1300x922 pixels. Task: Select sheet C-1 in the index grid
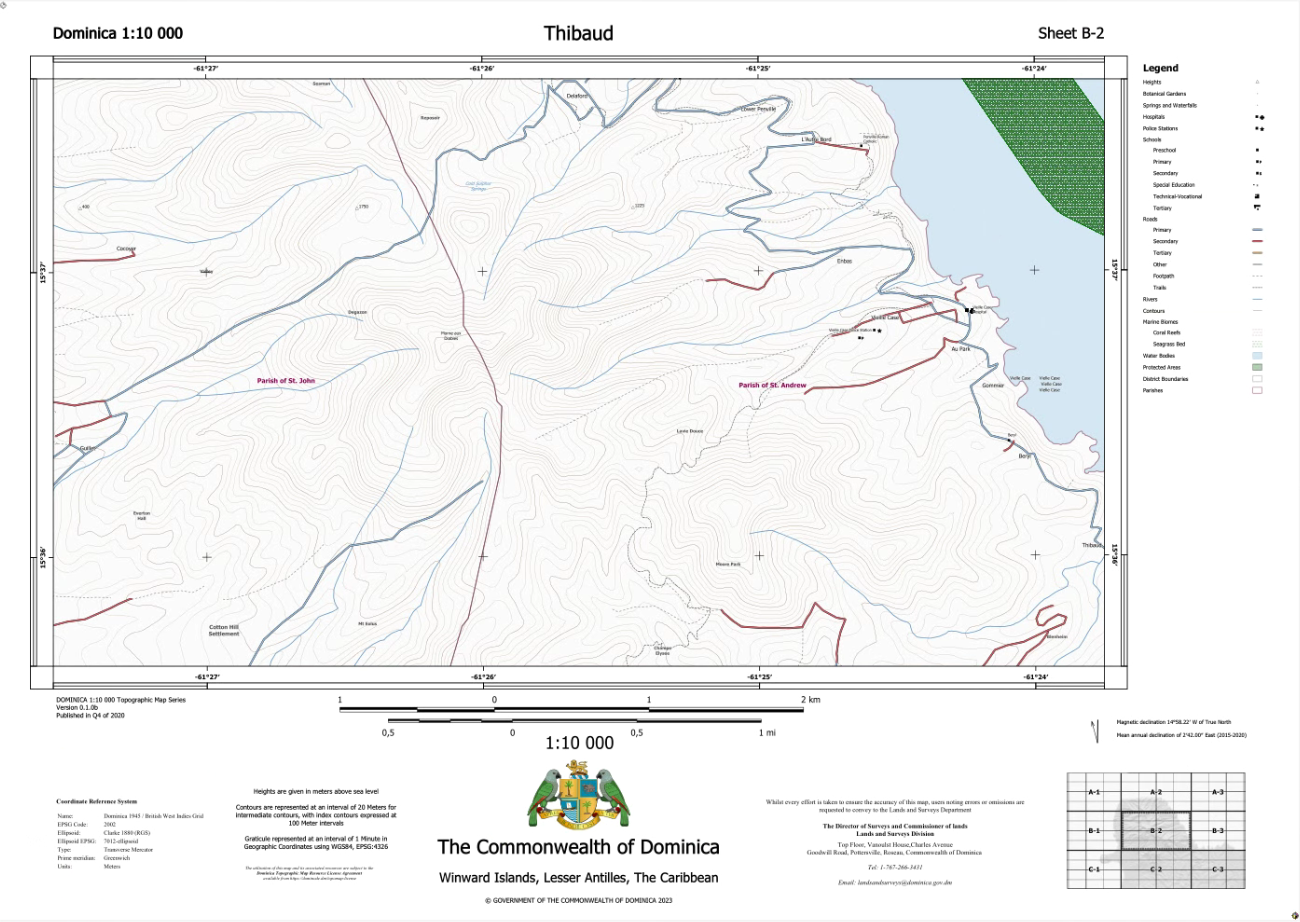pyautogui.click(x=1094, y=869)
